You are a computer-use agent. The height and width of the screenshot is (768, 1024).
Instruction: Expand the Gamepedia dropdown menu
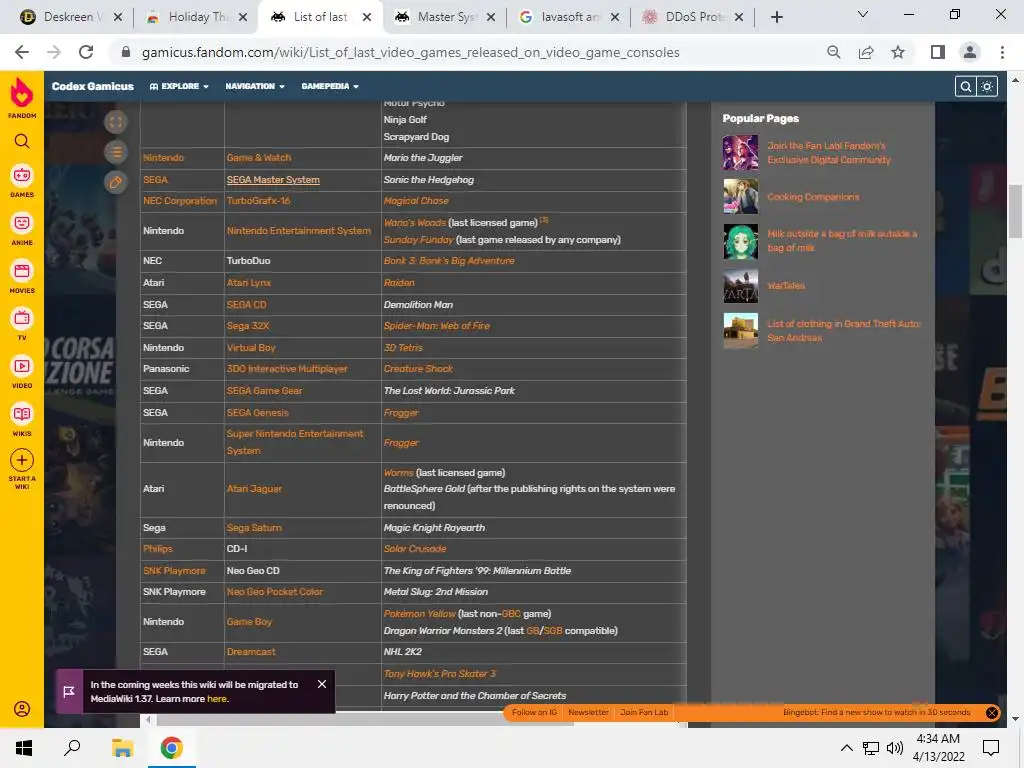tap(330, 86)
